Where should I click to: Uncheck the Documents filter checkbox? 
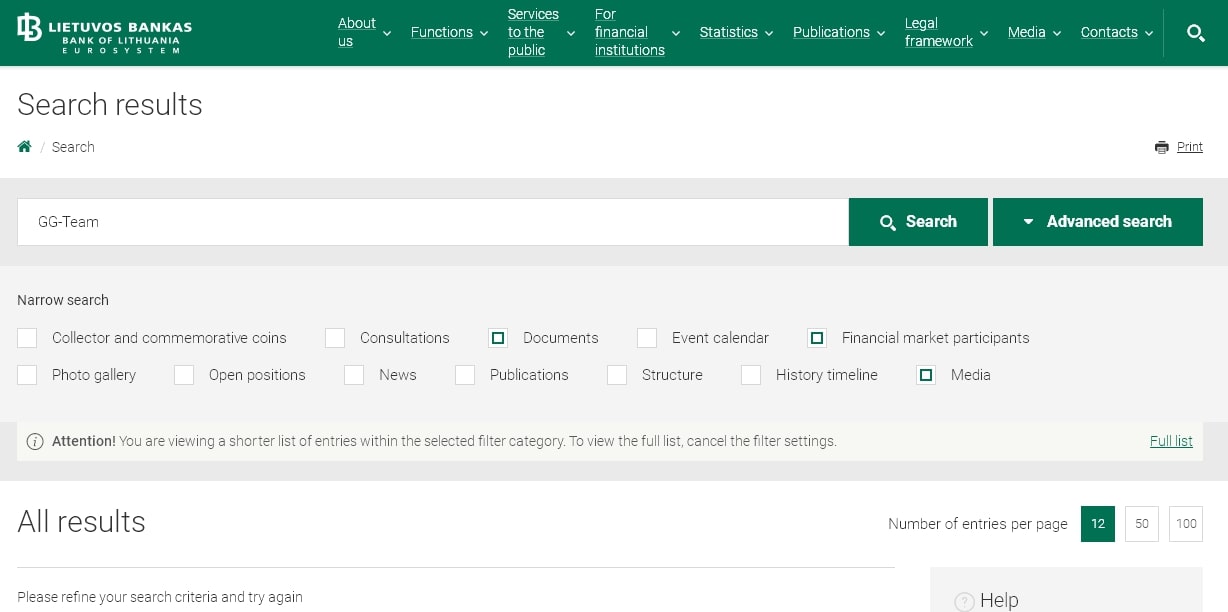(498, 338)
